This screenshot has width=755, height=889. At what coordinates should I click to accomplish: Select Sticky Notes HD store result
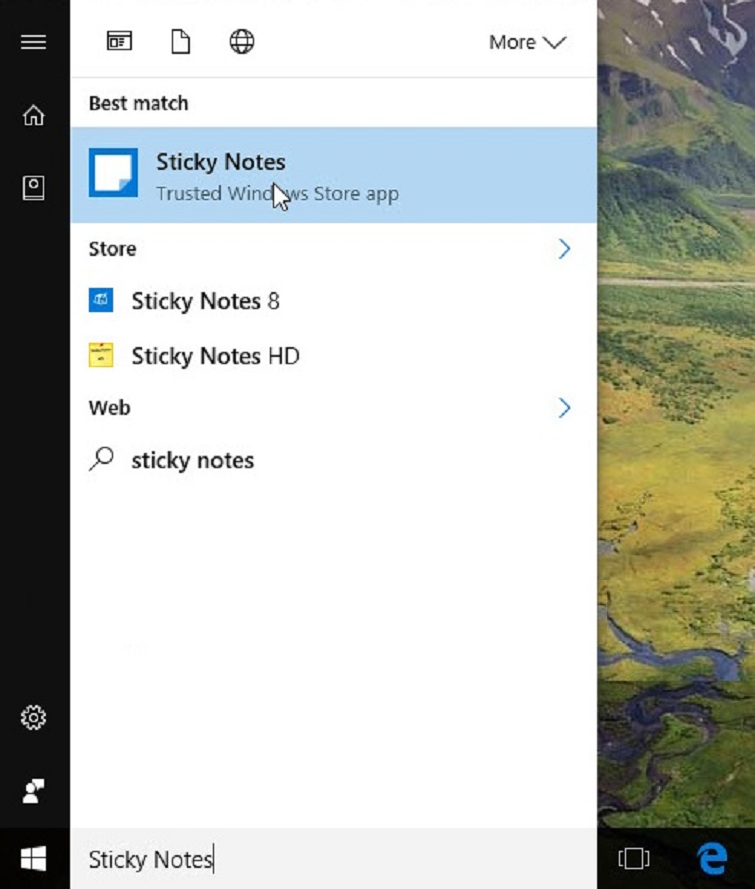tap(215, 356)
